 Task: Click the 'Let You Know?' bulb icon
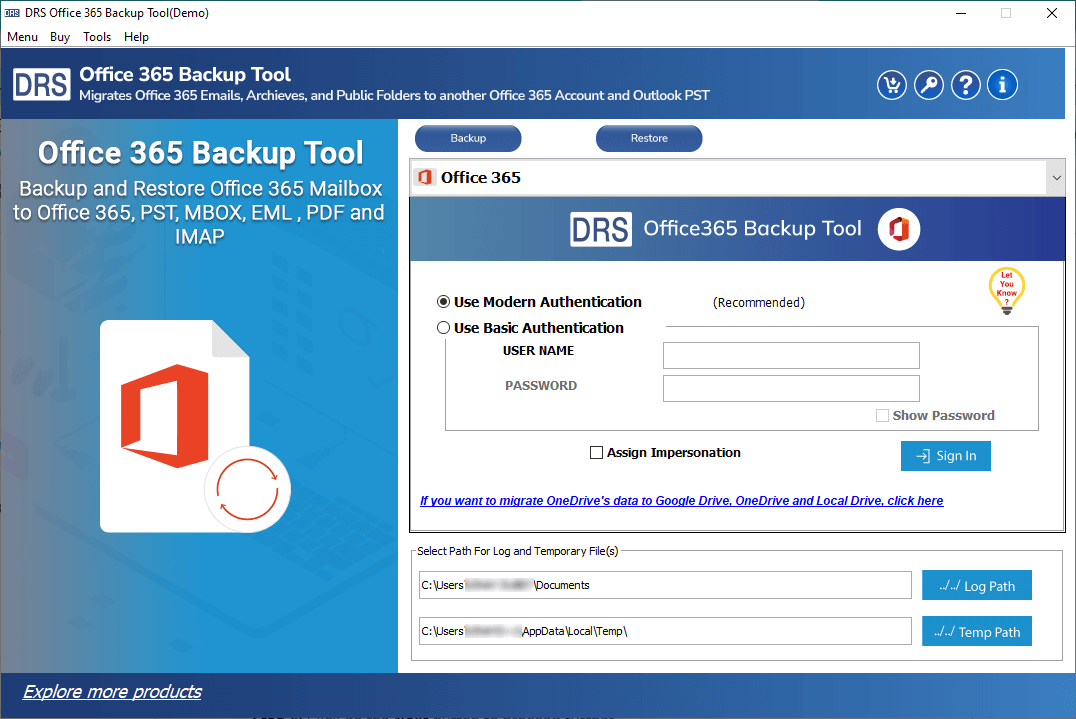1006,290
